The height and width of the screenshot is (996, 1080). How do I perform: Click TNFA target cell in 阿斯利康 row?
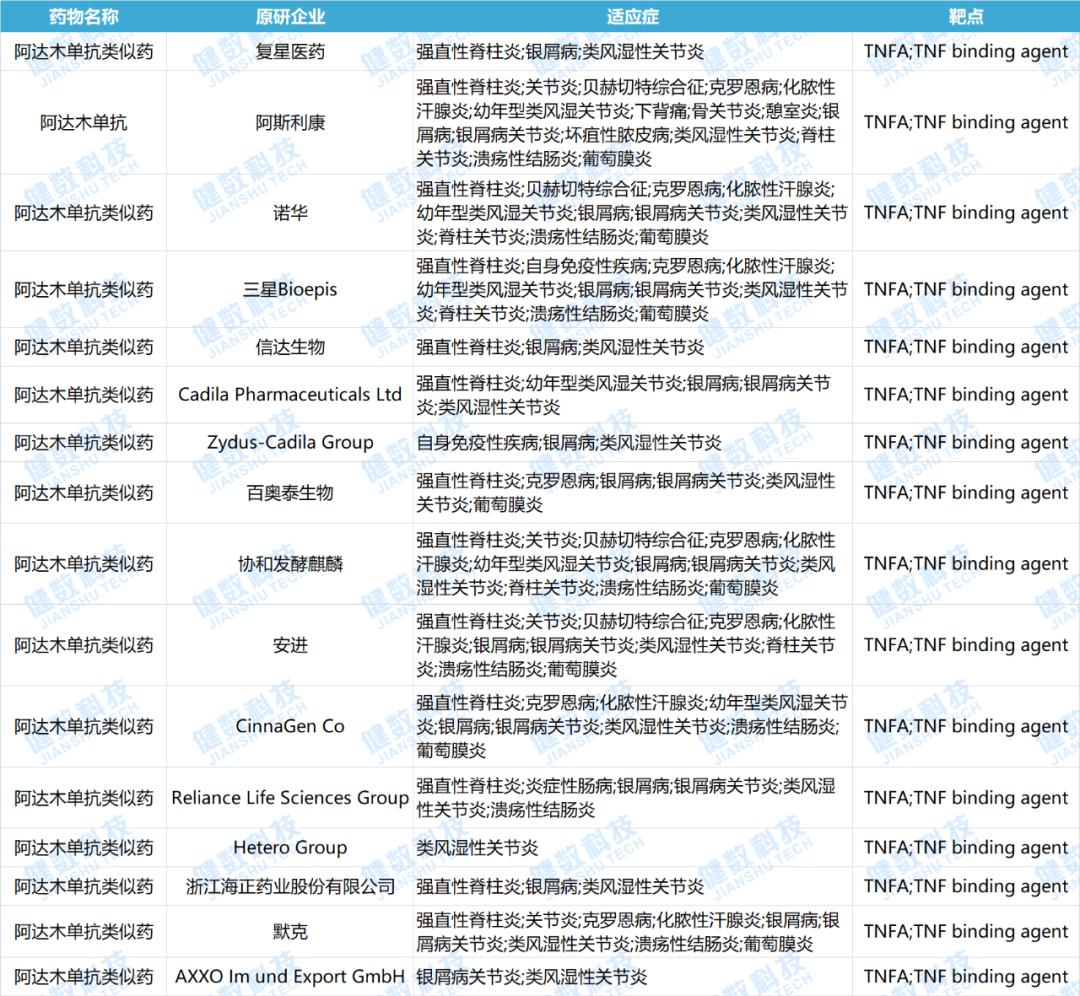click(966, 123)
